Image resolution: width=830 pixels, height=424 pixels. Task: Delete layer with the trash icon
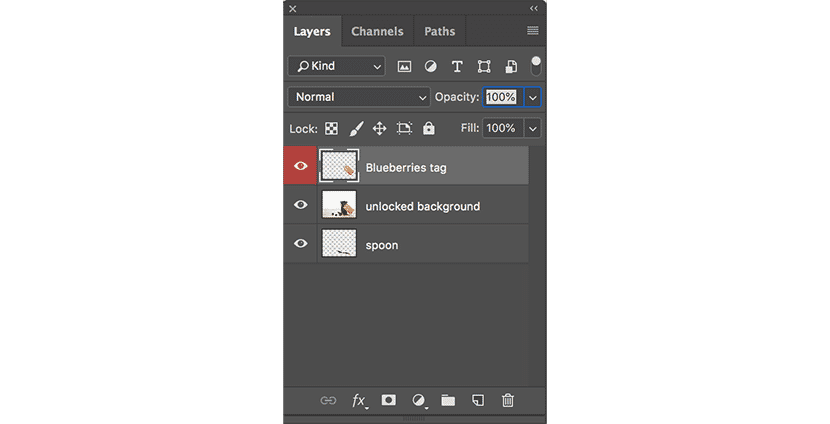click(x=508, y=400)
